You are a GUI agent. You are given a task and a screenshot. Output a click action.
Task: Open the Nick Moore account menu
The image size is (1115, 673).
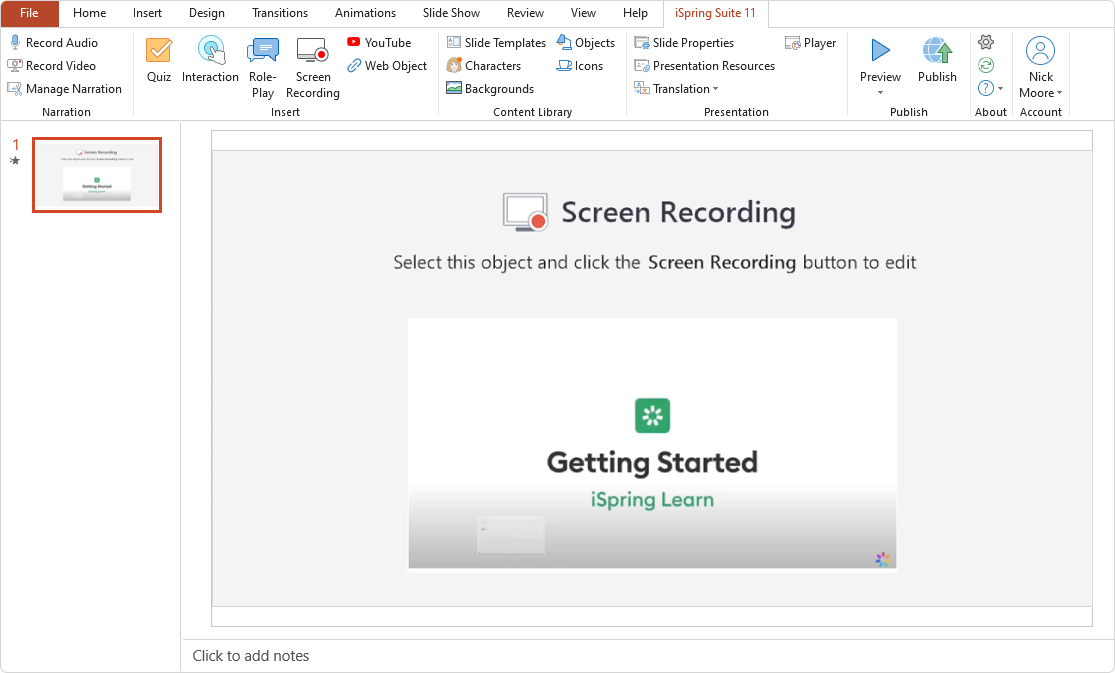pos(1040,68)
